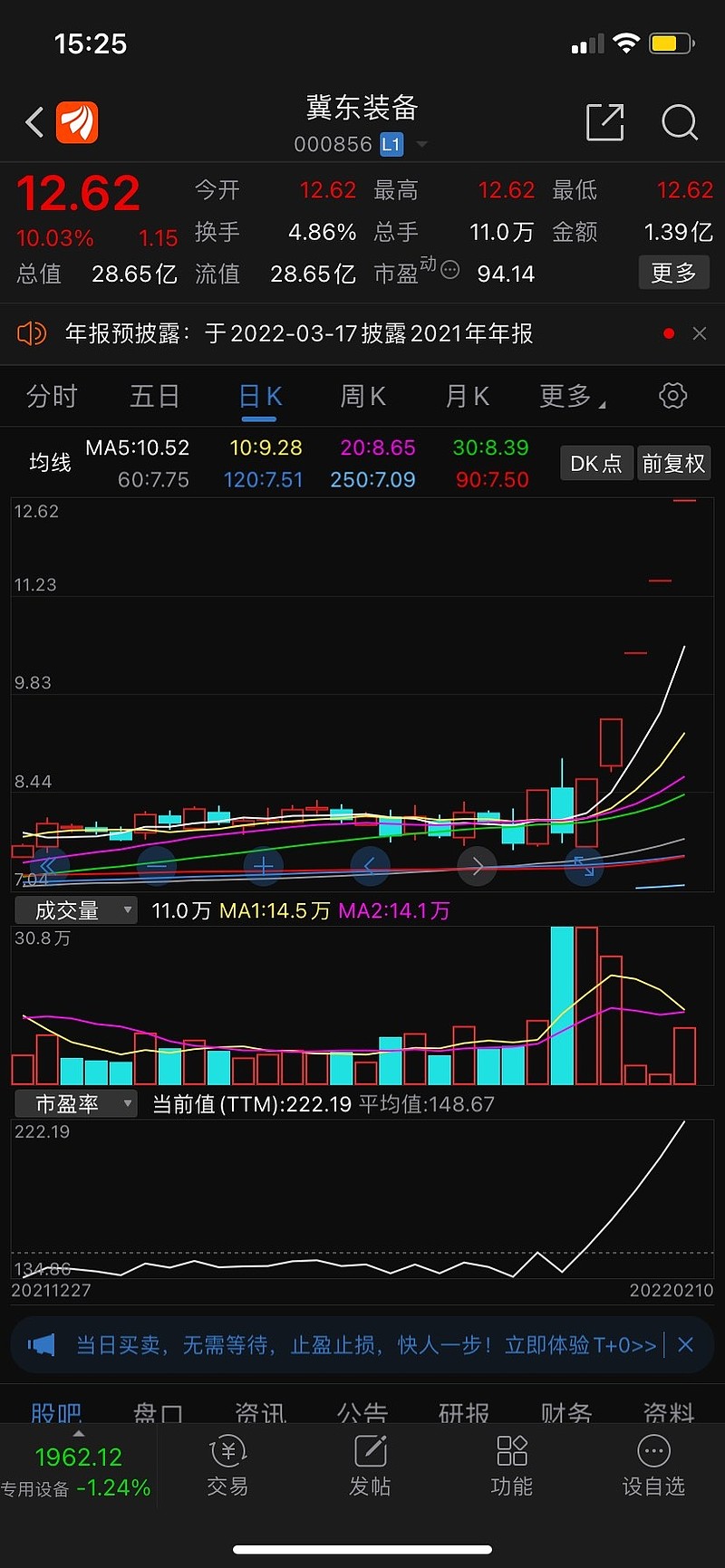Image resolution: width=725 pixels, height=1568 pixels.
Task: Tap the 换手 4.86% value
Action: coord(322,232)
